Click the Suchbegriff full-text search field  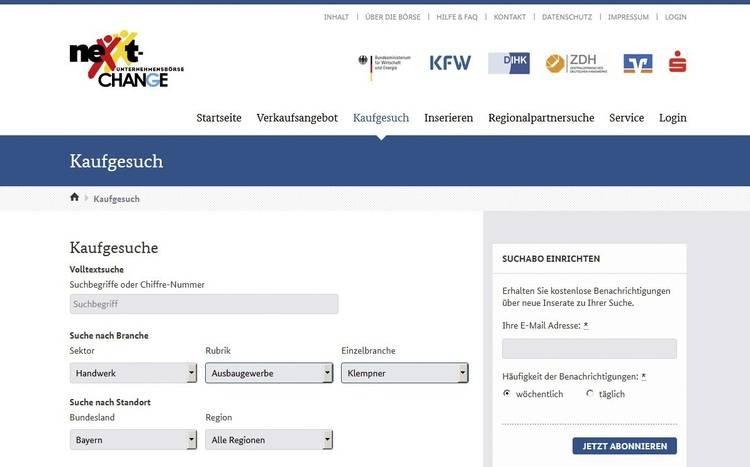click(204, 304)
